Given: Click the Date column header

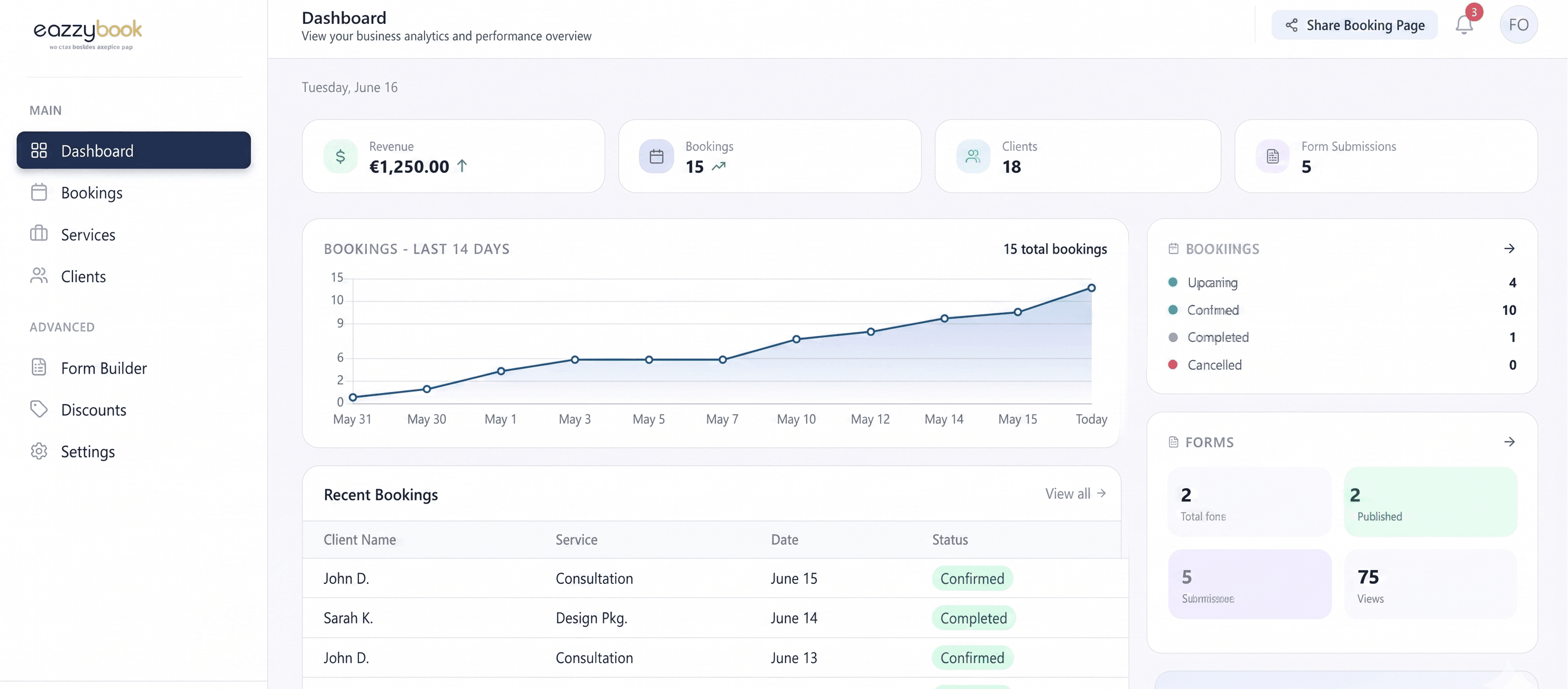Looking at the screenshot, I should (784, 539).
